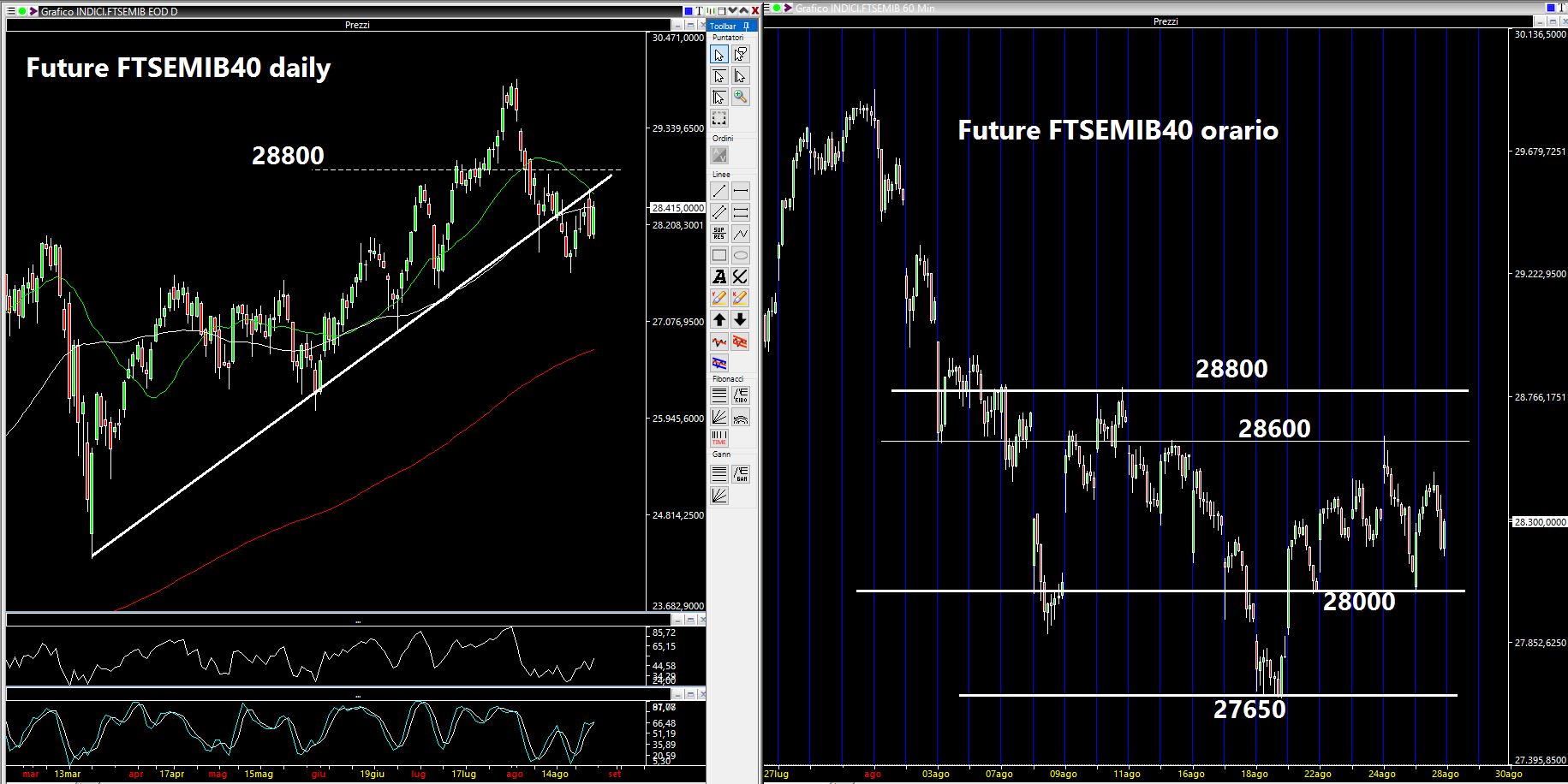Click the 27650 level label on hourly chart
The width and height of the screenshot is (1568, 784).
pos(1249,709)
